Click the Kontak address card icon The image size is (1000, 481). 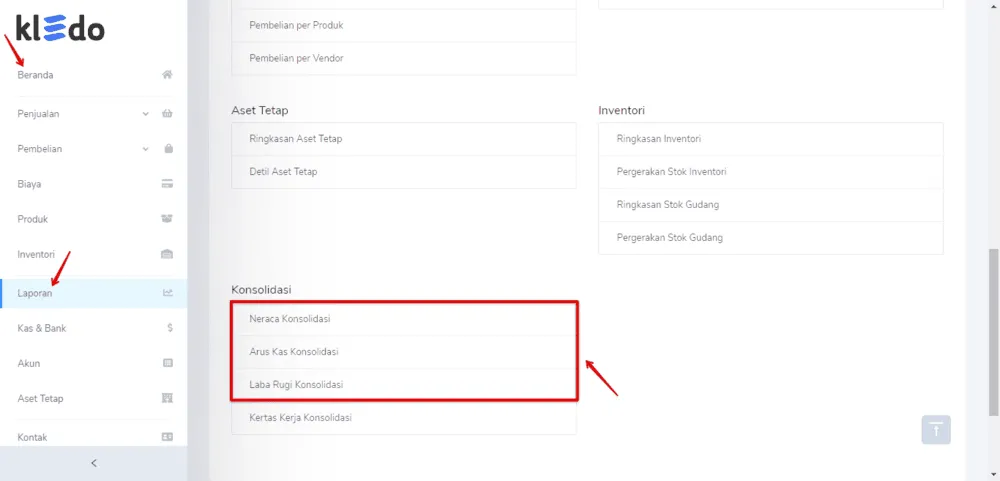168,437
